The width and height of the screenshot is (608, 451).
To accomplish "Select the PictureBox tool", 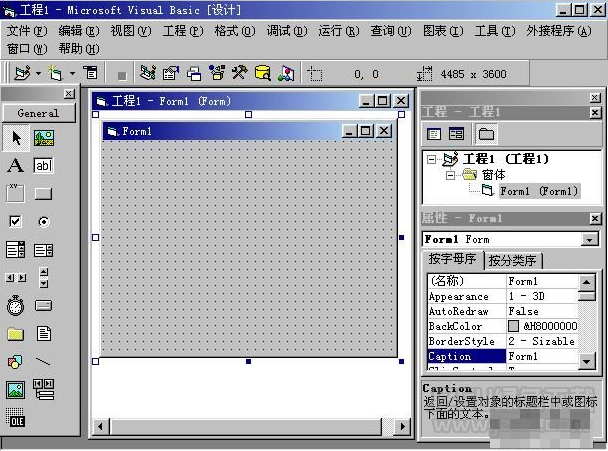I will [x=44, y=138].
